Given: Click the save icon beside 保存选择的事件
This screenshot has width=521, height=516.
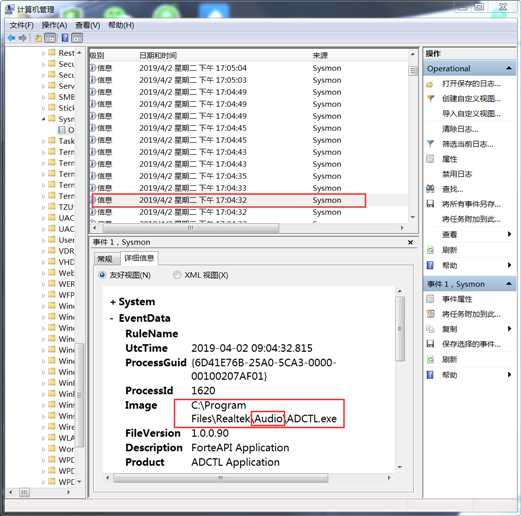Looking at the screenshot, I should 430,344.
